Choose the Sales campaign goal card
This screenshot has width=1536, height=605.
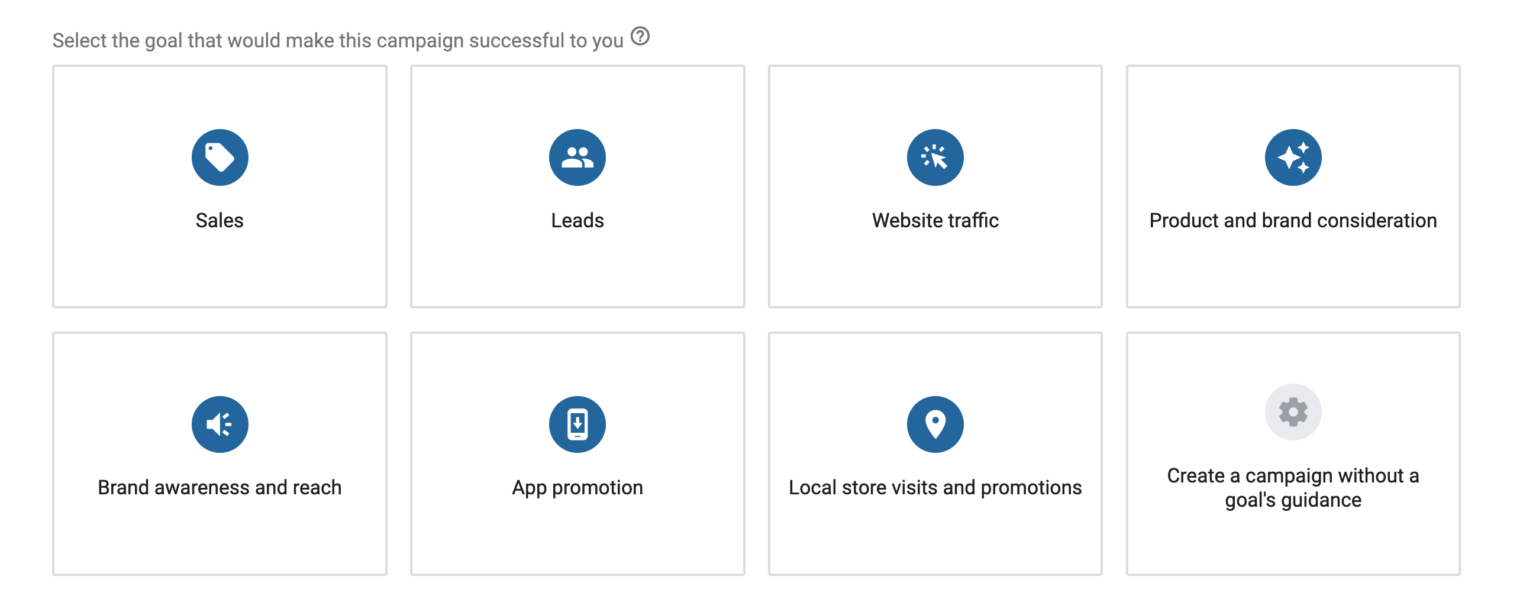(x=219, y=185)
